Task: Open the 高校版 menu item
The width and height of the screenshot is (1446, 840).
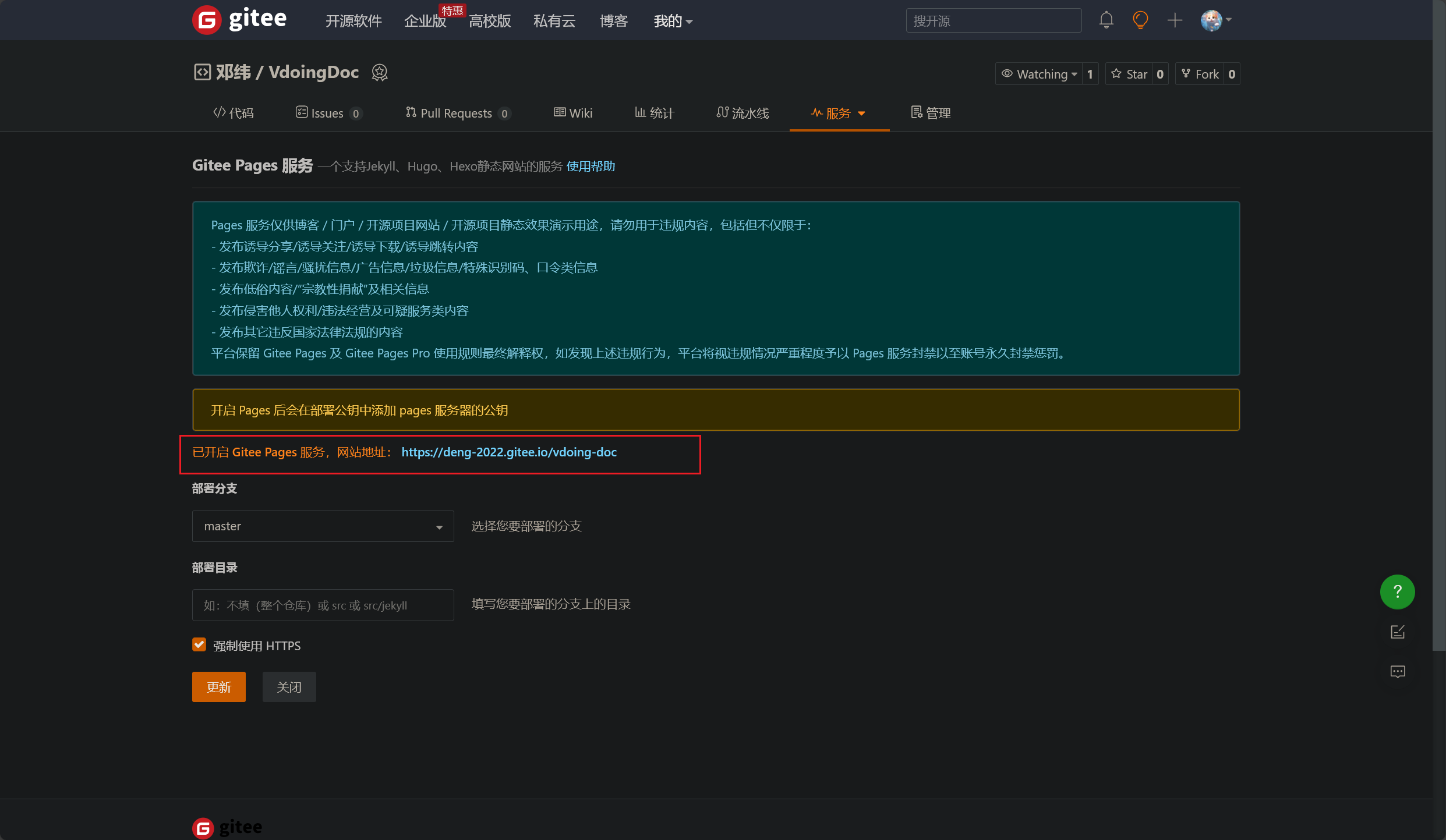Action: [490, 21]
